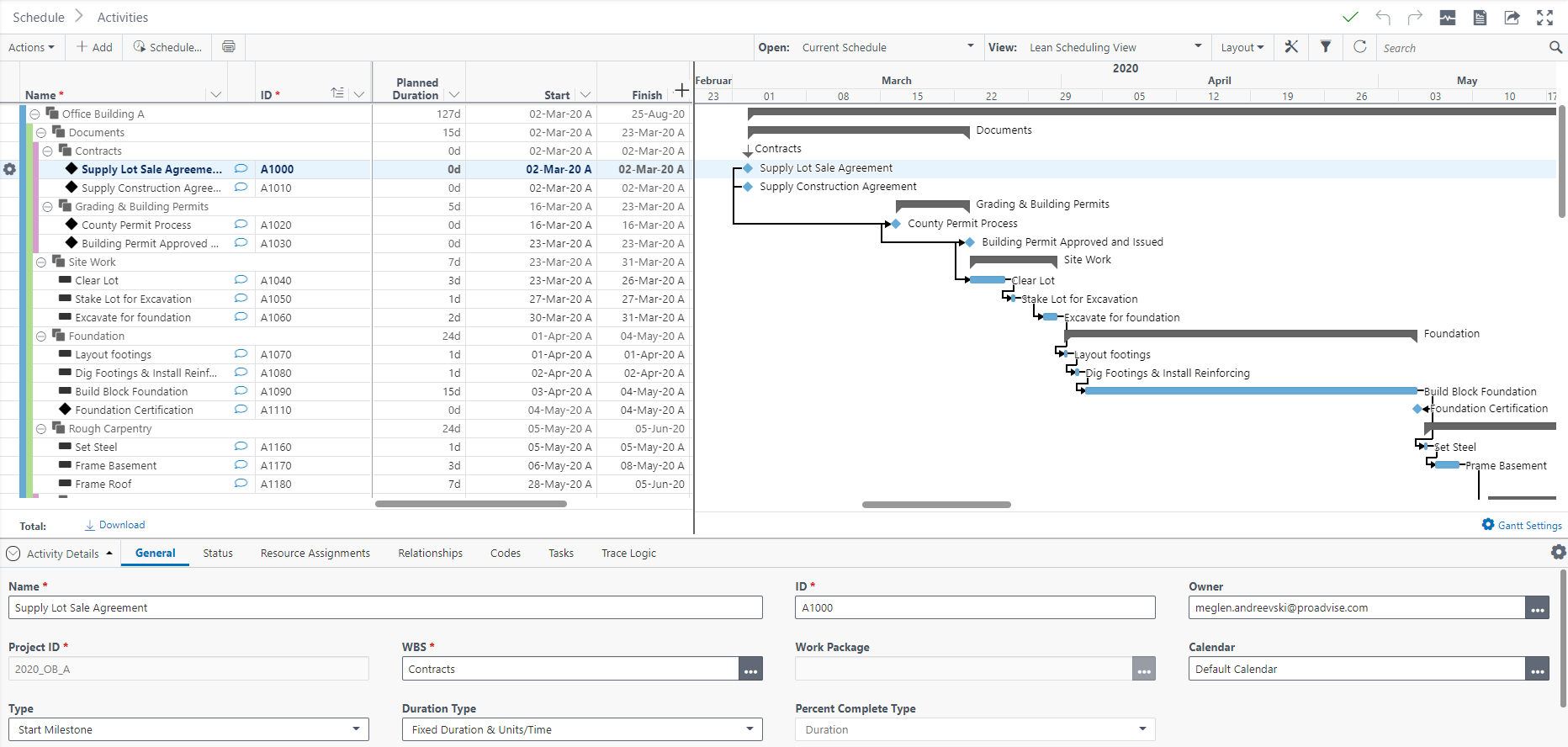The width and height of the screenshot is (1568, 747).
Task: Click the activity Name input field
Action: click(385, 607)
